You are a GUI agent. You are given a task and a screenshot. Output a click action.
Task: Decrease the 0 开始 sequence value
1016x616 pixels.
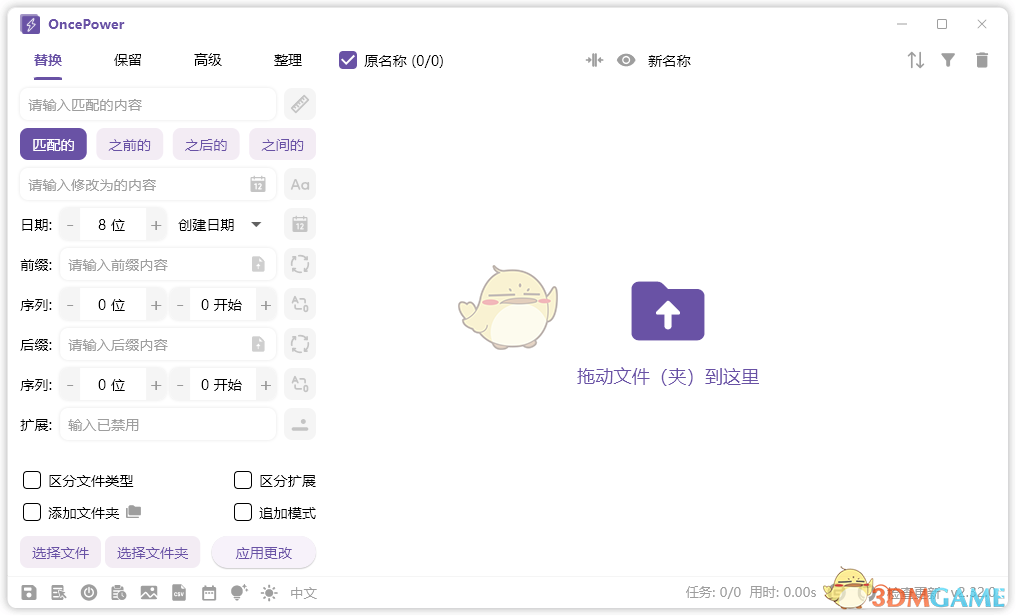(x=179, y=304)
